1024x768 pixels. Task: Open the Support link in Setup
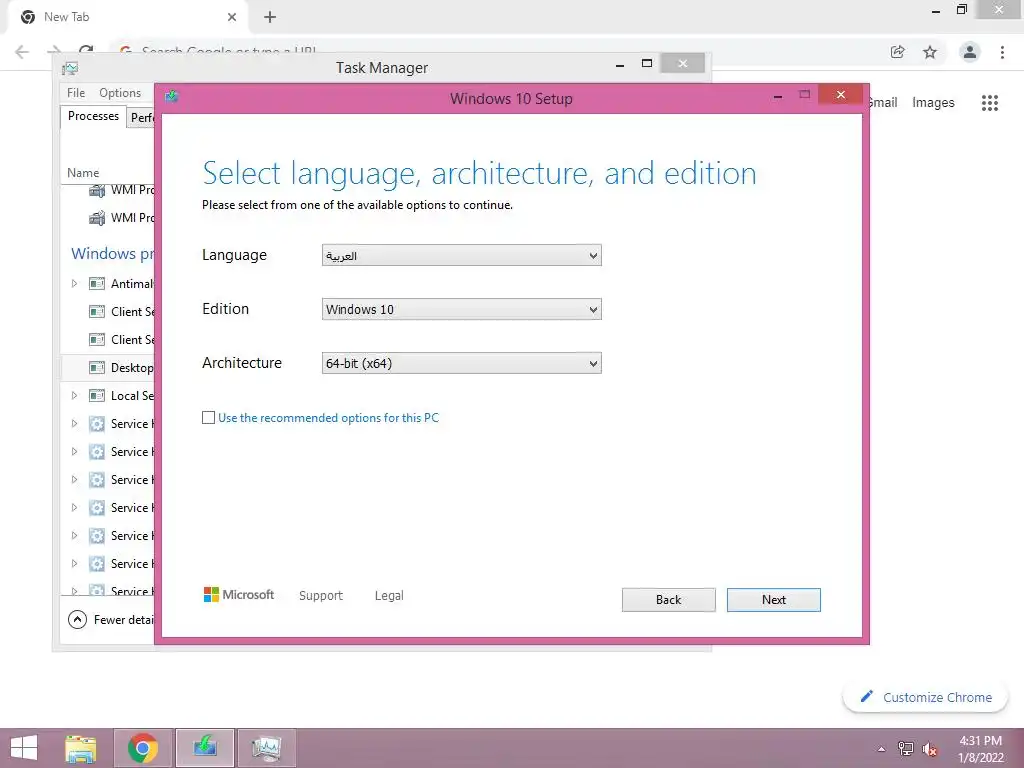pos(321,596)
